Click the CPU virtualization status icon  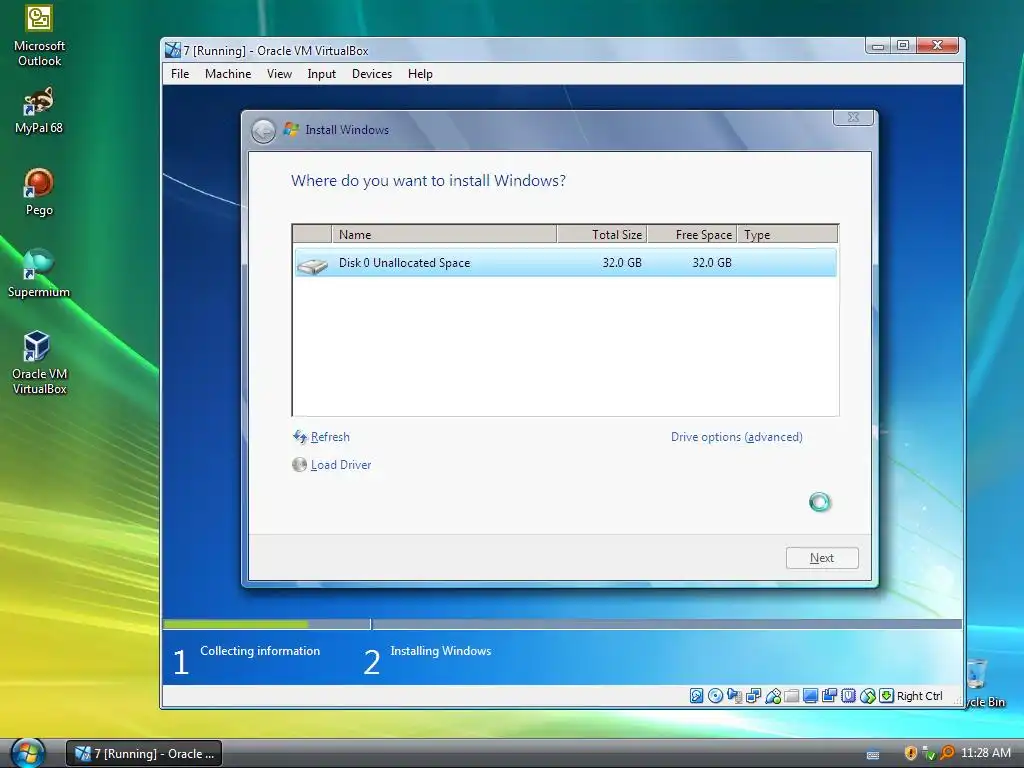[848, 696]
